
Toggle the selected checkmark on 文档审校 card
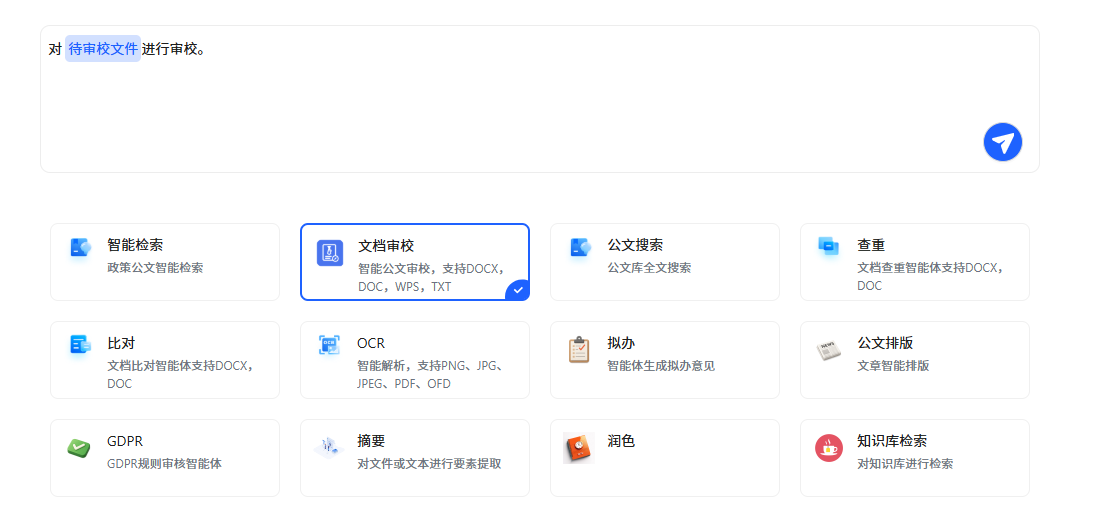(x=517, y=290)
